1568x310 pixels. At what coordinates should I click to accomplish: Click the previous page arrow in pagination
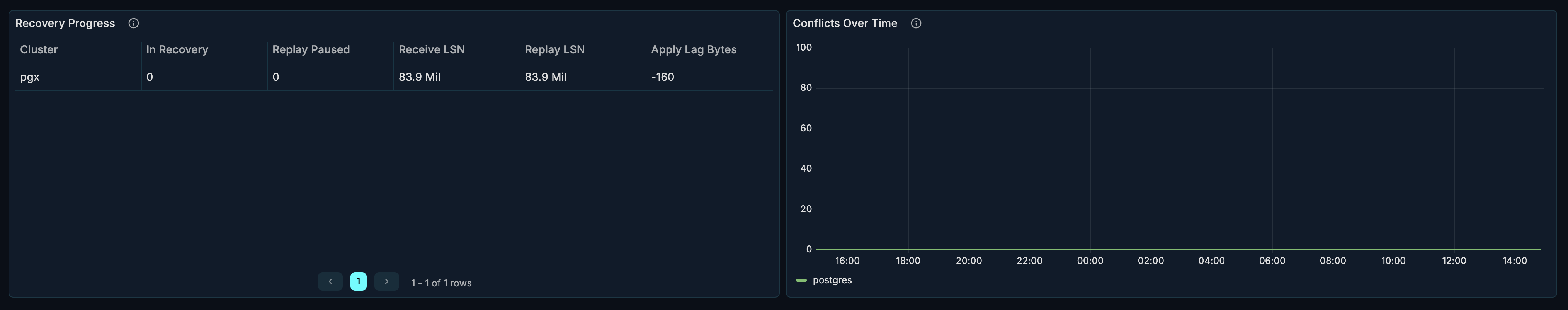pyautogui.click(x=330, y=281)
